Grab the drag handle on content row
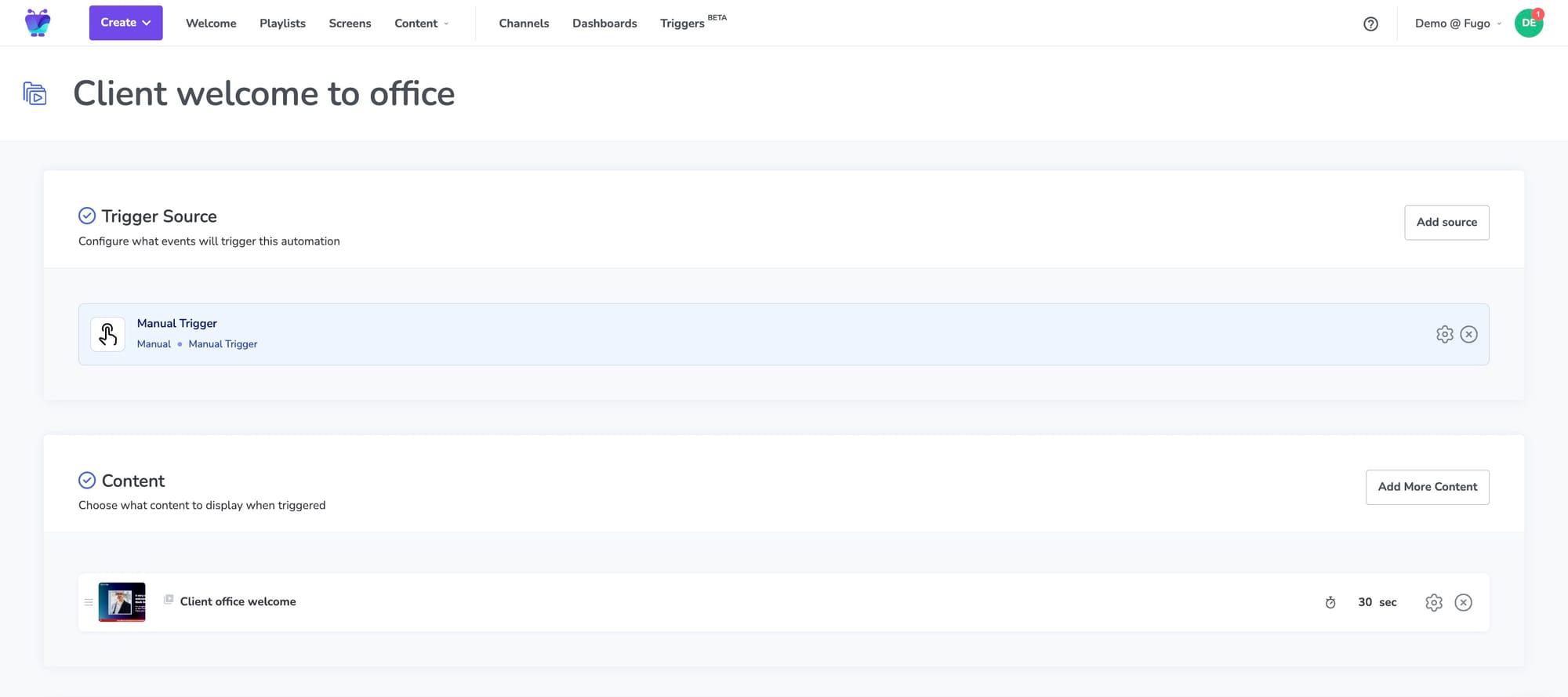Image resolution: width=1568 pixels, height=697 pixels. pos(89,602)
